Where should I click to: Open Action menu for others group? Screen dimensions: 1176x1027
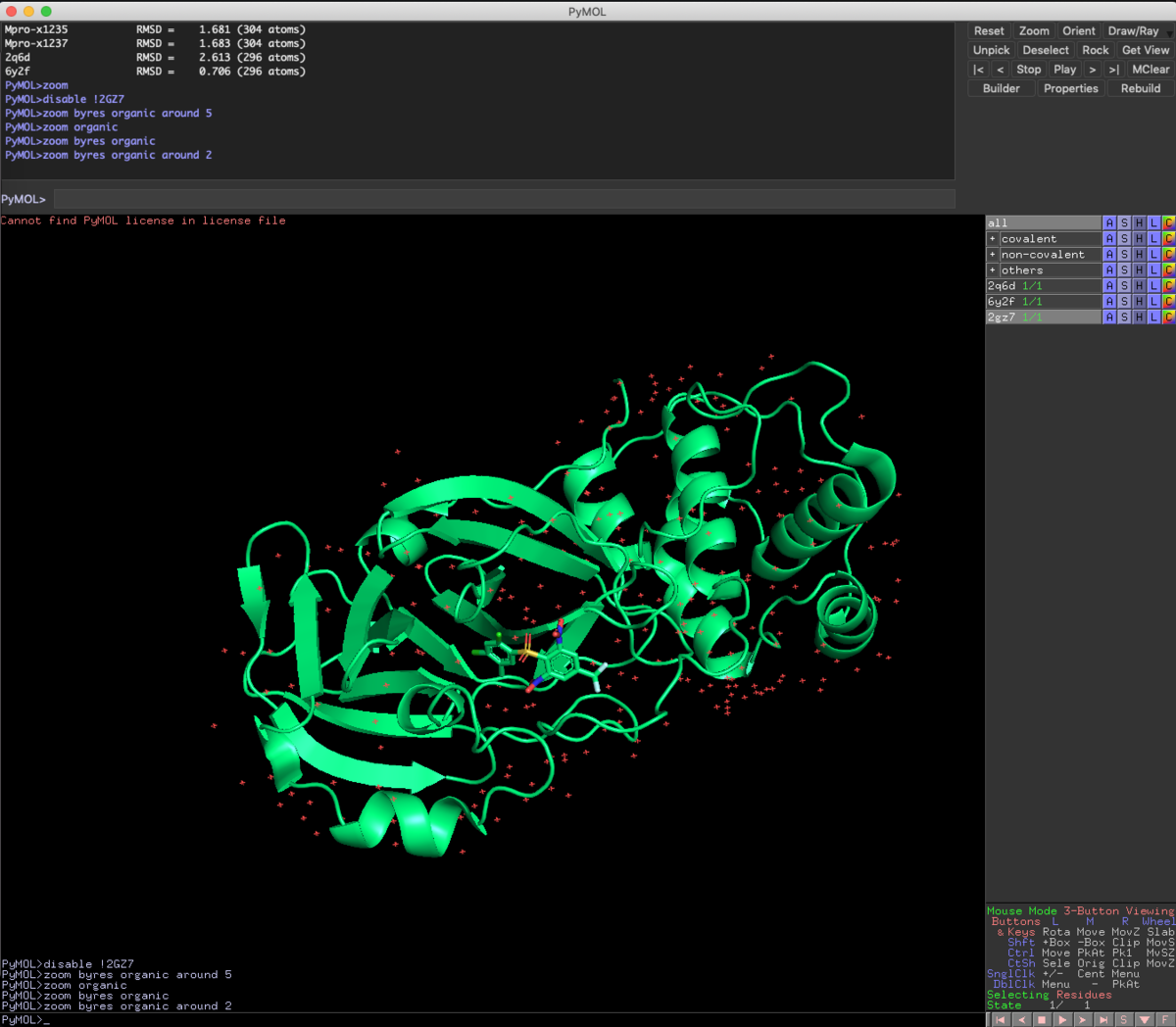pyautogui.click(x=1109, y=270)
